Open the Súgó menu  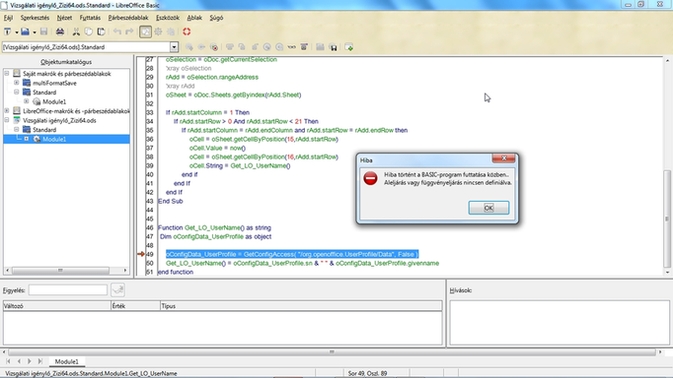(x=216, y=18)
